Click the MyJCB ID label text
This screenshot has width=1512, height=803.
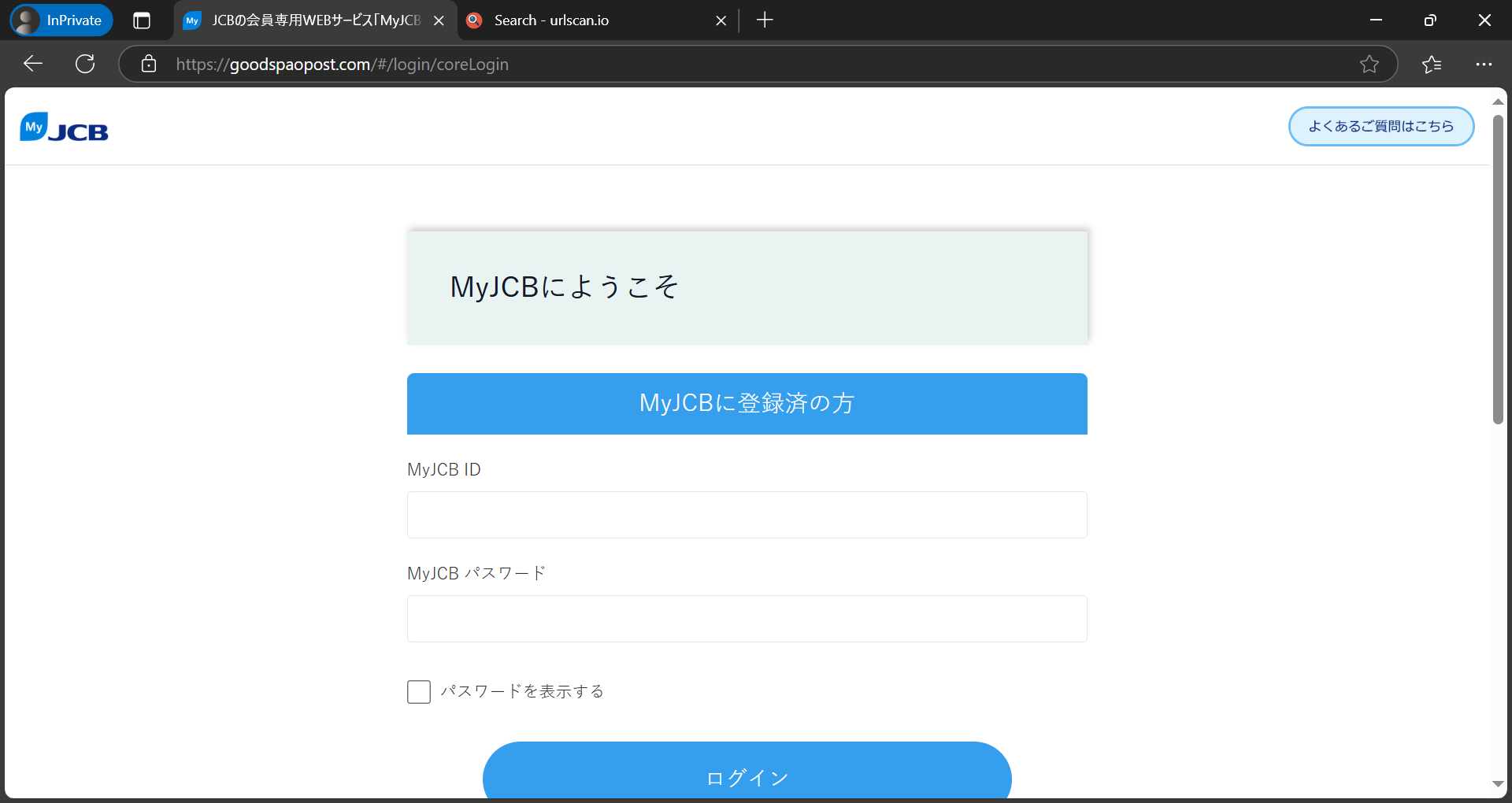pos(444,470)
